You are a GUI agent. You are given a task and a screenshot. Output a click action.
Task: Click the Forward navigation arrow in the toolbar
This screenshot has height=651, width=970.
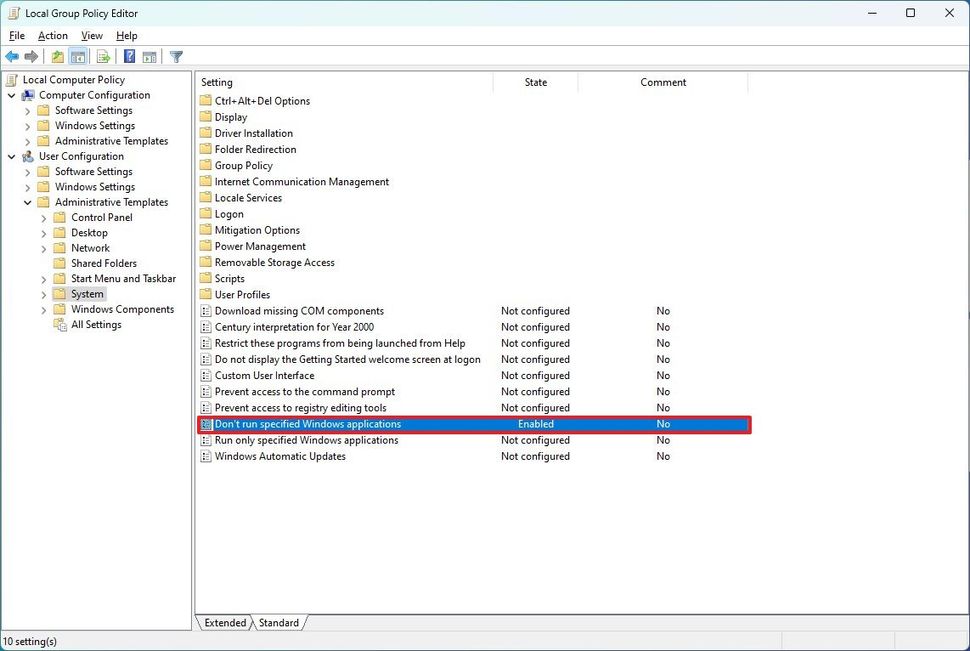[31, 56]
